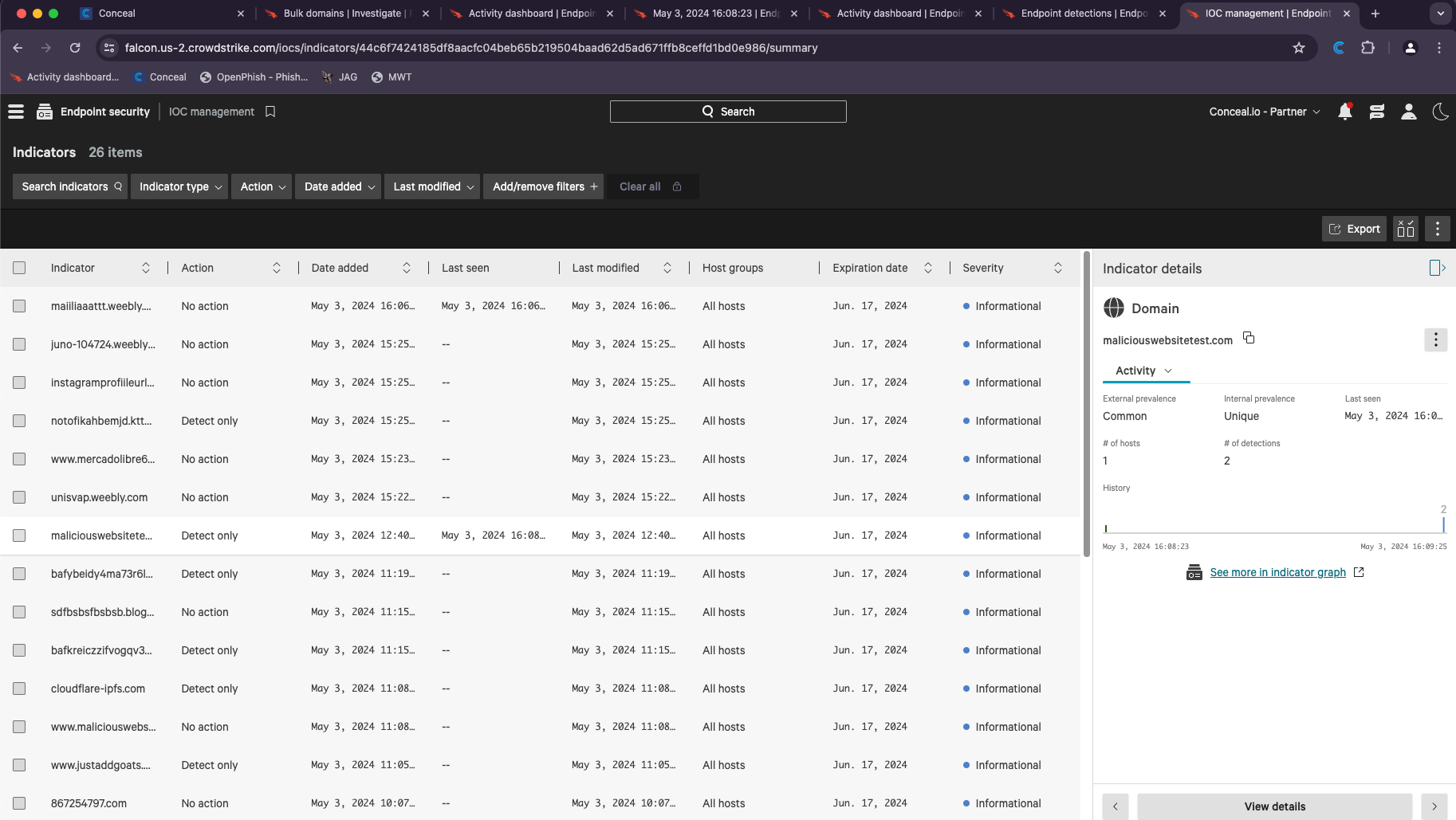
Task: Expand the Conceal.io - Partner account selector
Action: [x=1265, y=112]
